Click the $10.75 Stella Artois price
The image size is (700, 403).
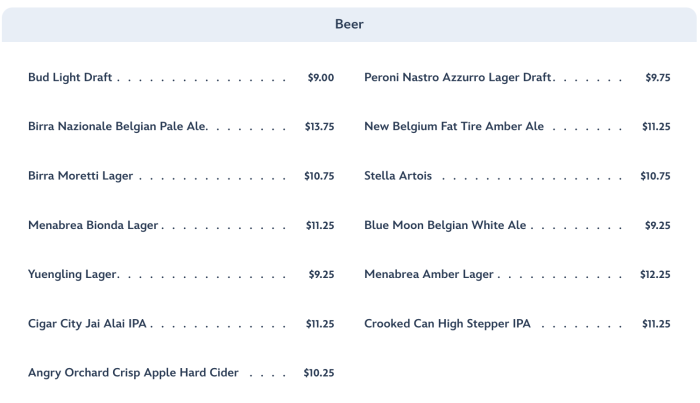(655, 176)
